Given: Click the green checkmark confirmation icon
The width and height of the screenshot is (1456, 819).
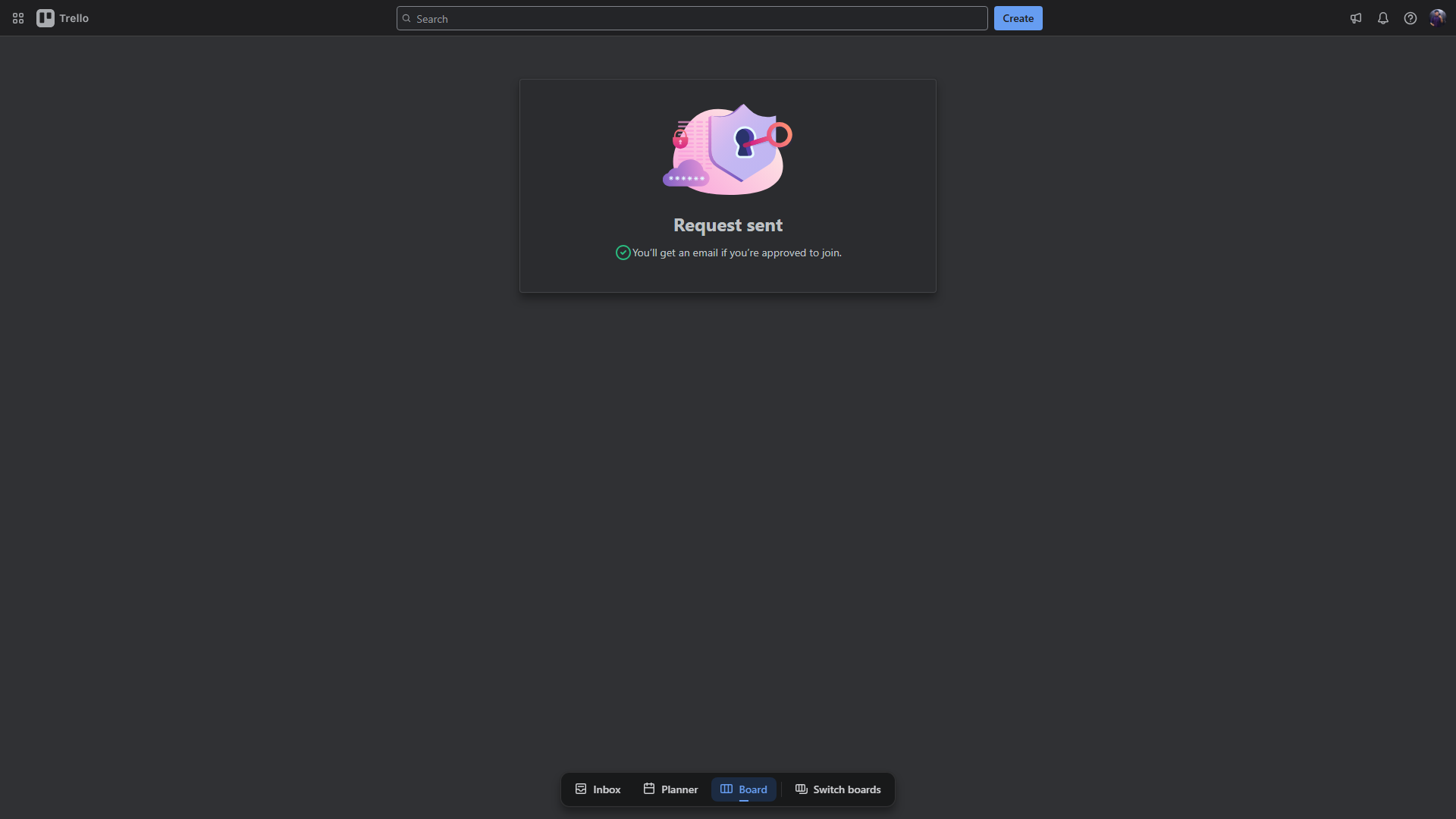Looking at the screenshot, I should pos(623,253).
